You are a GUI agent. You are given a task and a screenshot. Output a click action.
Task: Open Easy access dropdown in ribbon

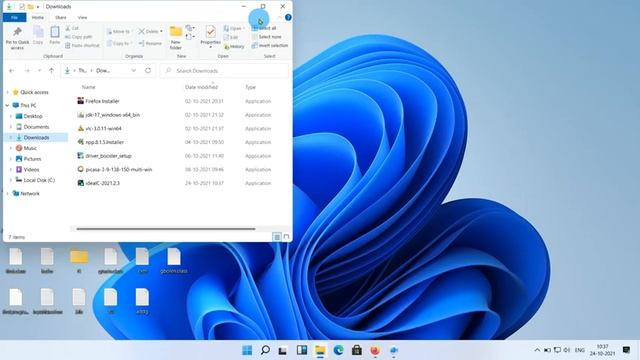click(x=190, y=37)
